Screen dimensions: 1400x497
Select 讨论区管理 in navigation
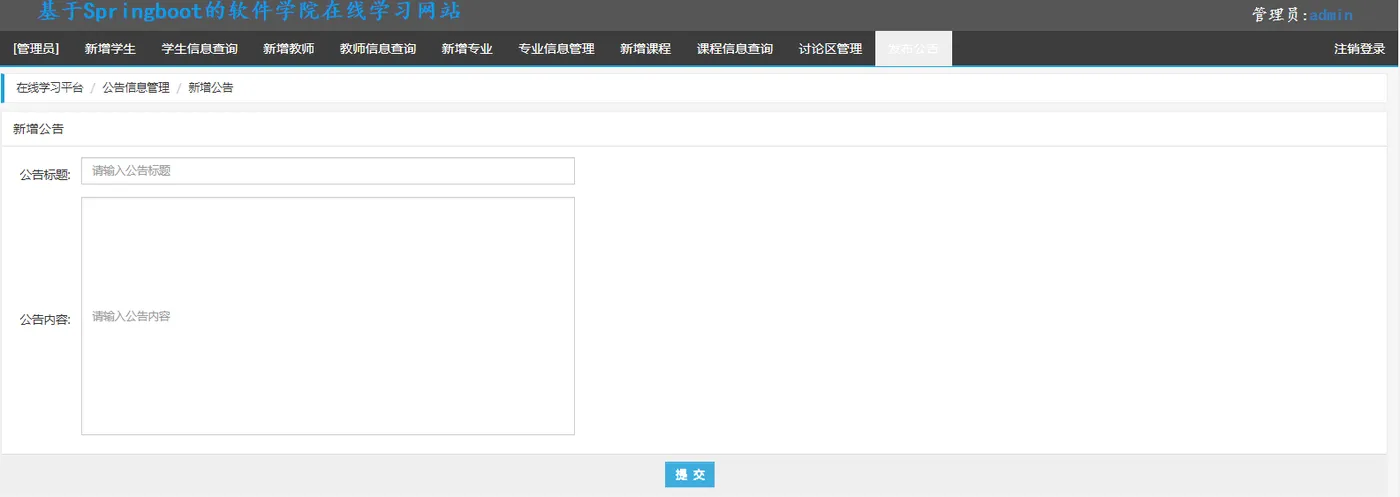coord(830,49)
